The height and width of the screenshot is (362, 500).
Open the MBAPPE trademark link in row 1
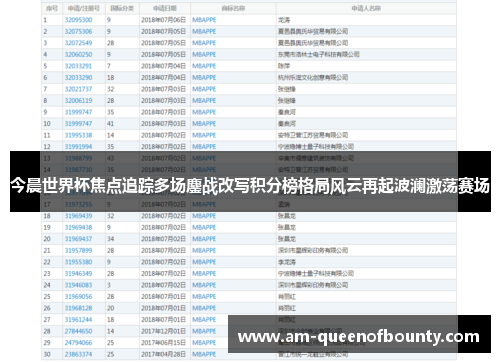204,20
